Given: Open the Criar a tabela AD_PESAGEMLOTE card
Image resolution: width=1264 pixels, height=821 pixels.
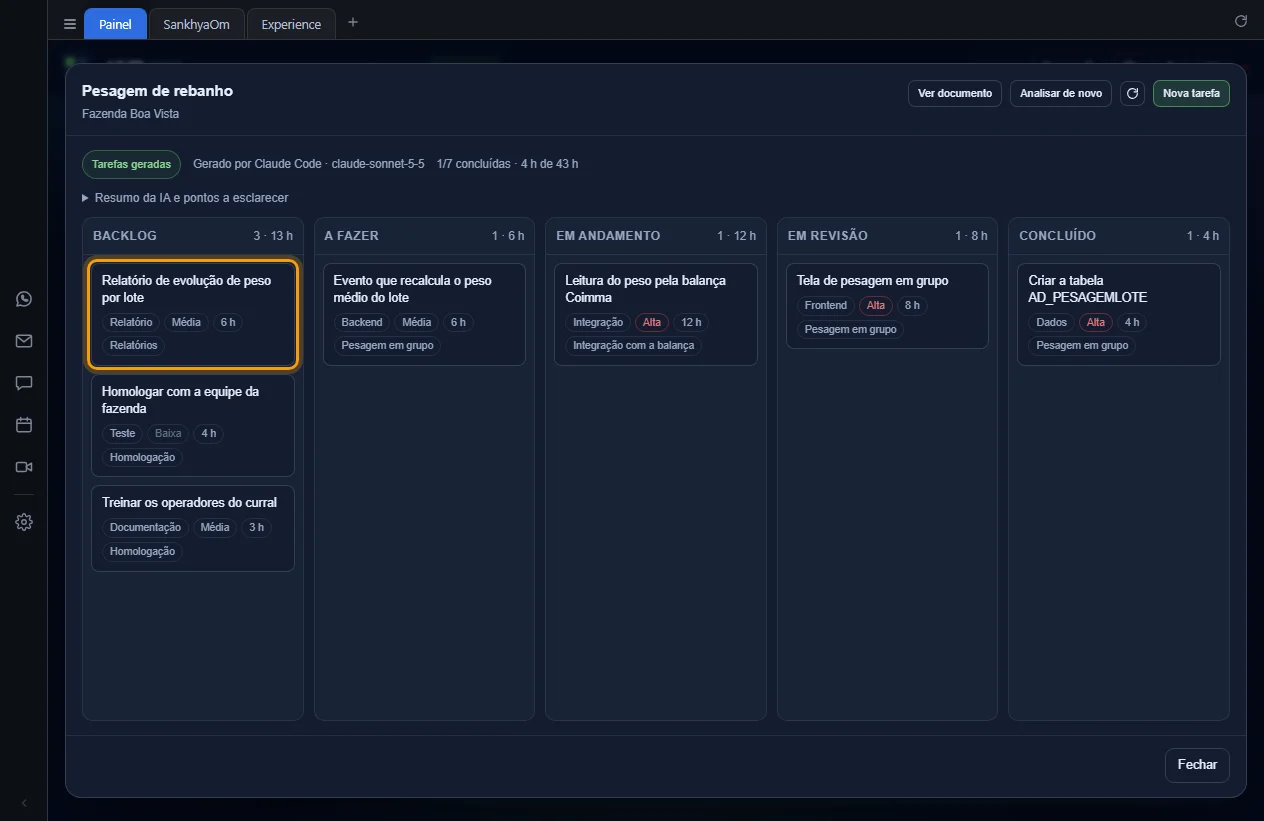Looking at the screenshot, I should tap(1119, 314).
